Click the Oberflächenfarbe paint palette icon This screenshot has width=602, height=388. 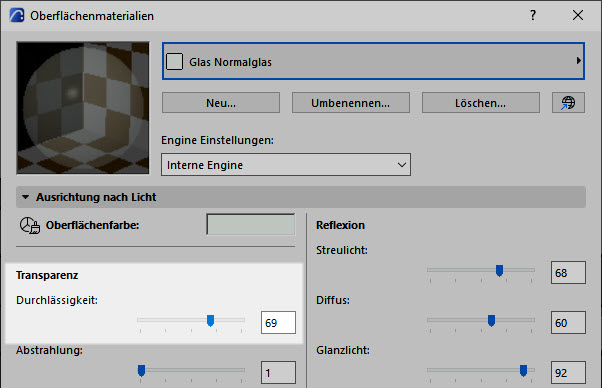pyautogui.click(x=30, y=225)
